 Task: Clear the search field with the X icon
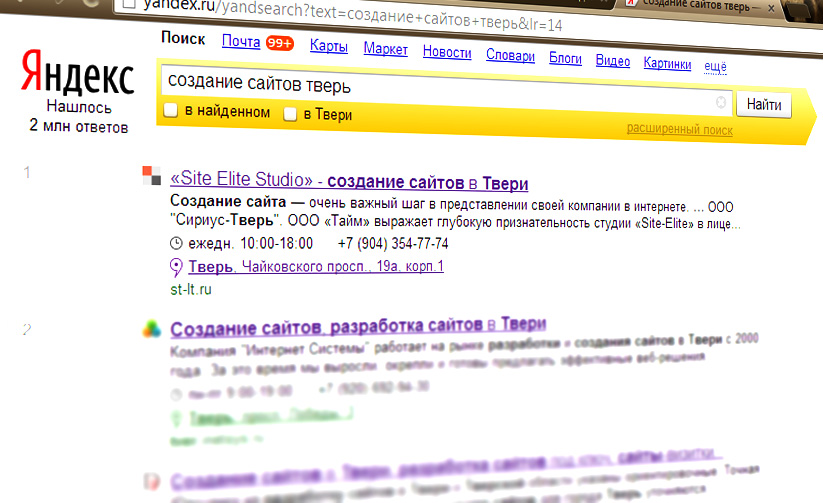(x=721, y=103)
